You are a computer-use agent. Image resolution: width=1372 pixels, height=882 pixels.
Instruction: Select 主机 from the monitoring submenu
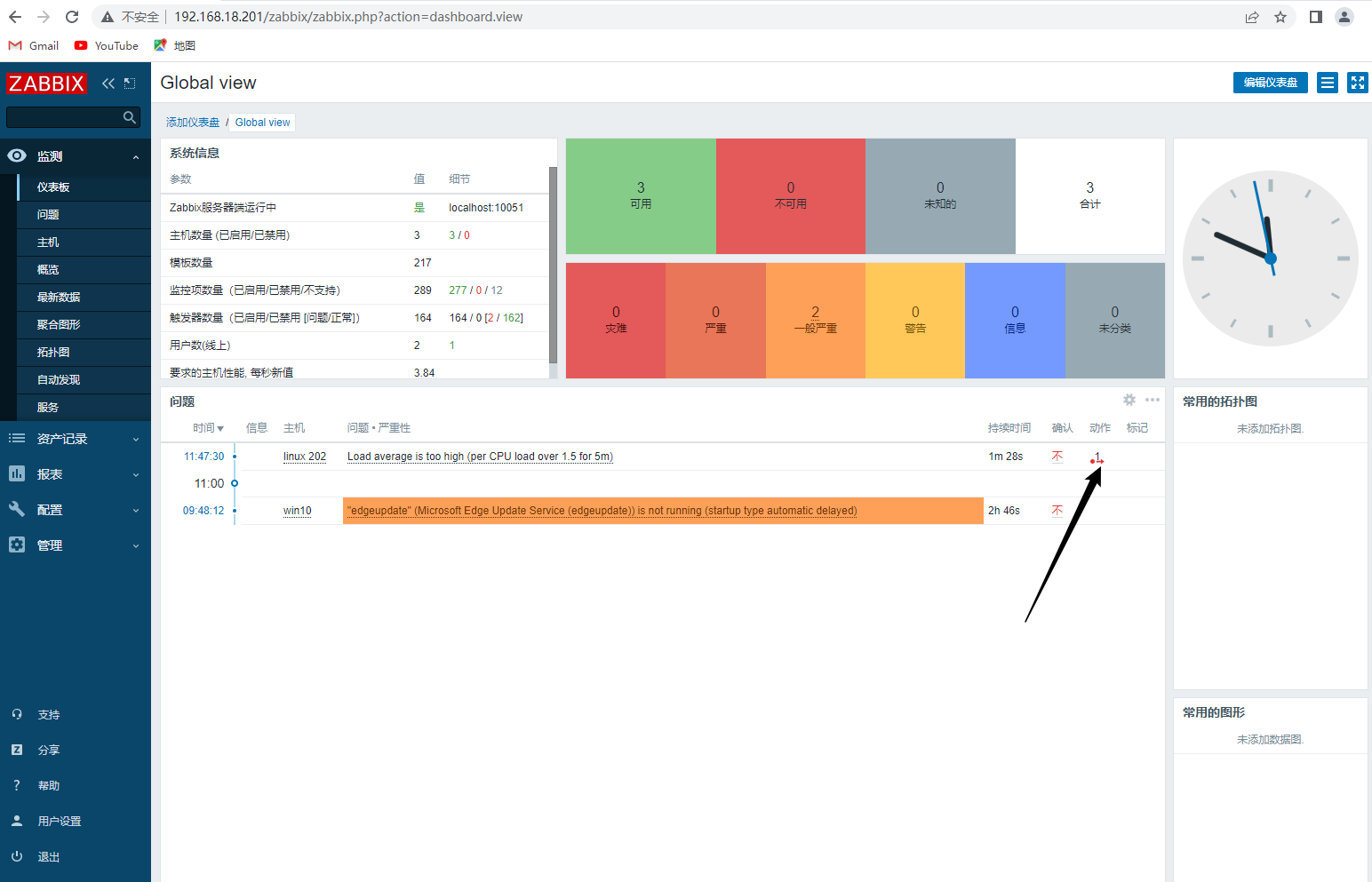point(48,242)
